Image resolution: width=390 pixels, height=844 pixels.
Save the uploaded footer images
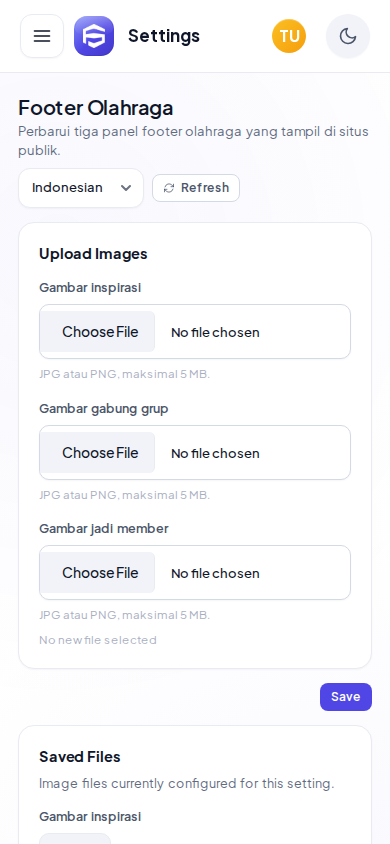tap(346, 697)
